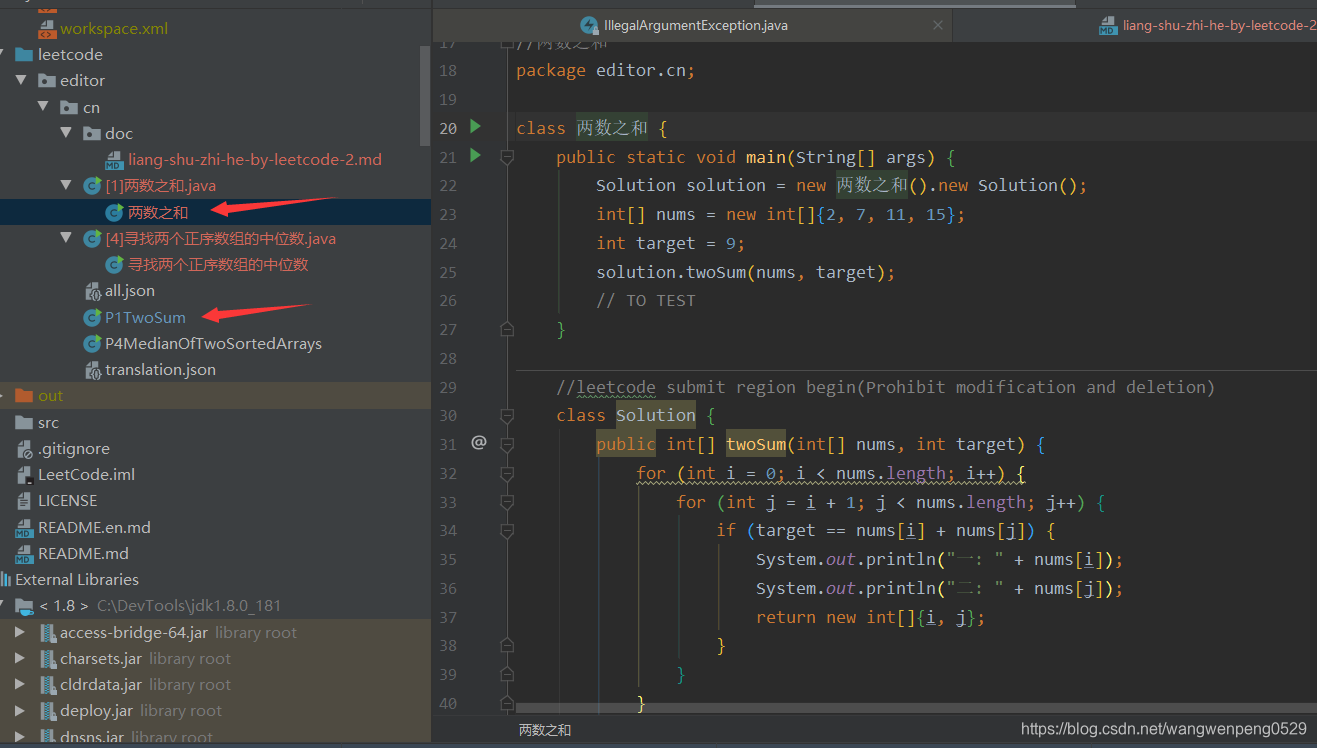This screenshot has height=748, width=1317.
Task: Click the External Libraries icon
Action: click(x=6, y=579)
